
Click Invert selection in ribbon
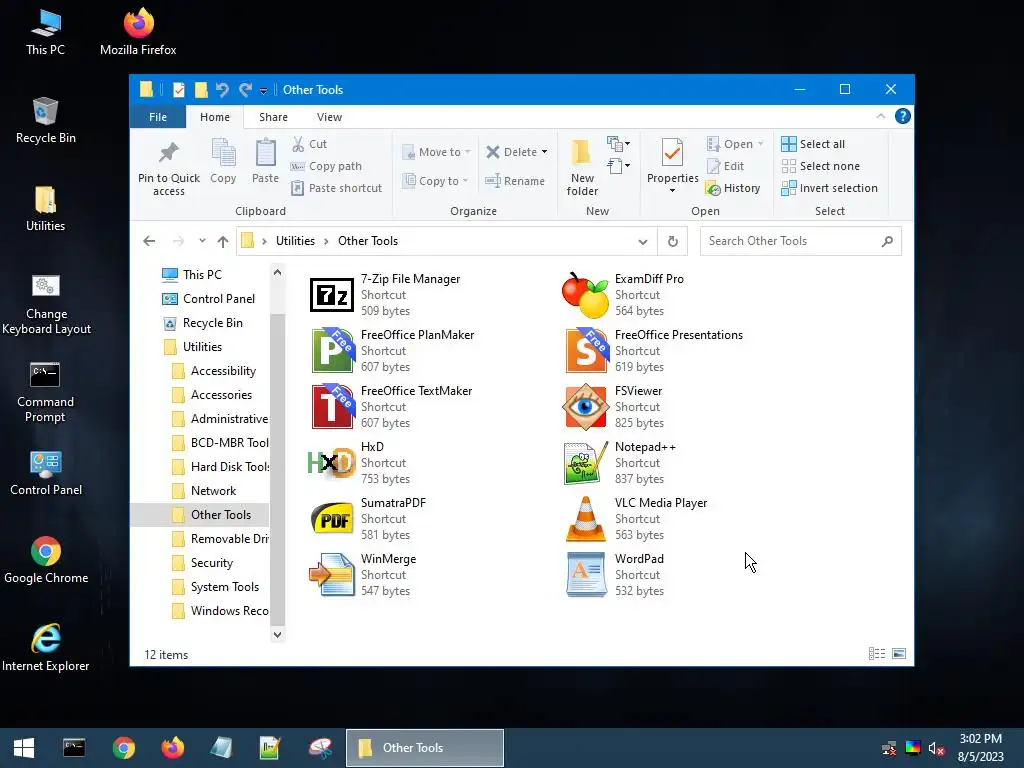[829, 188]
